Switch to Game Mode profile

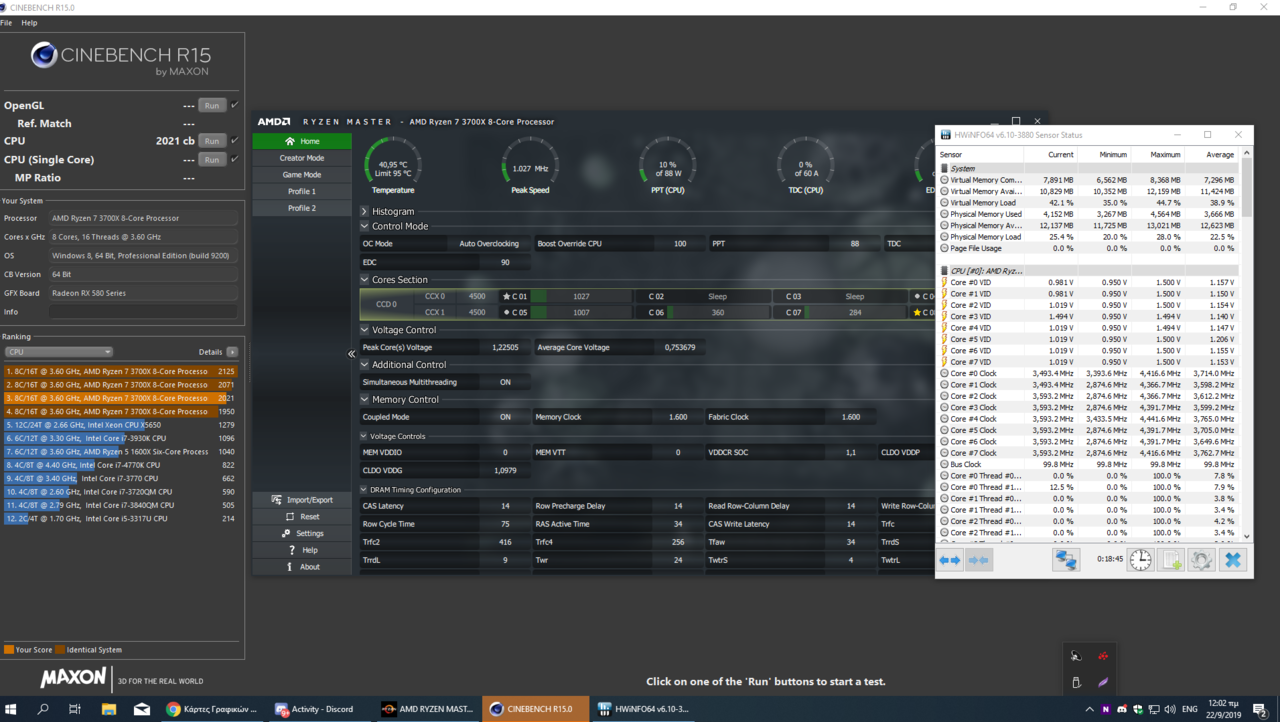click(302, 175)
